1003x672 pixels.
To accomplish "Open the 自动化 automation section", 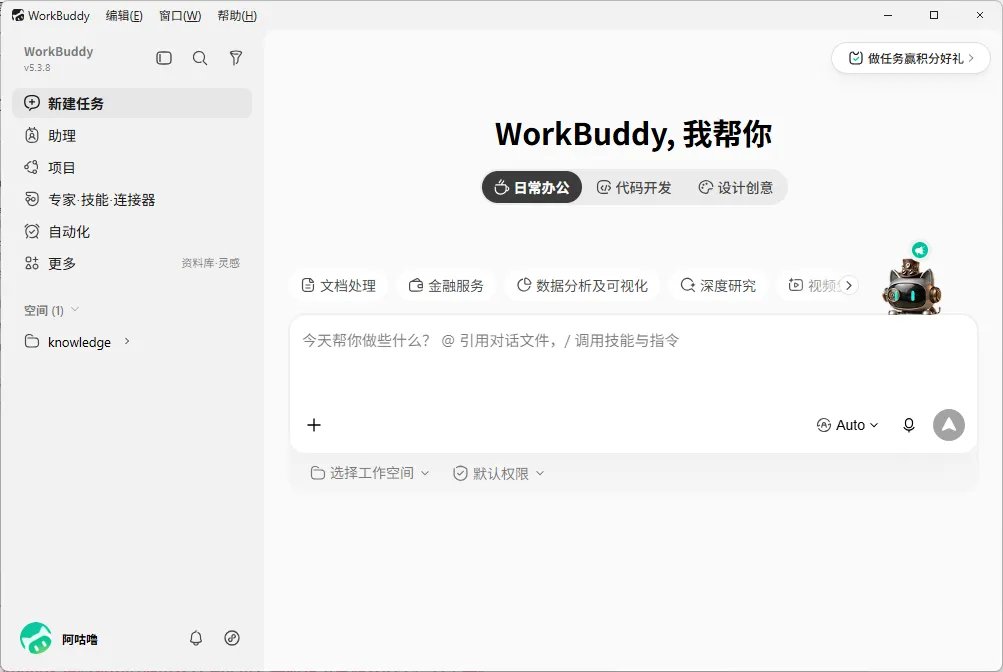I will click(x=132, y=231).
